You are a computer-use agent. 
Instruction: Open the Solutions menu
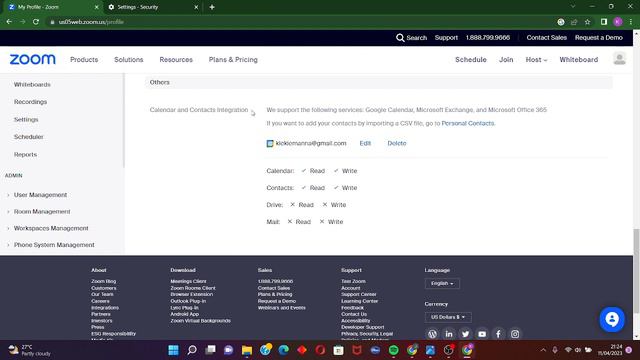(129, 60)
